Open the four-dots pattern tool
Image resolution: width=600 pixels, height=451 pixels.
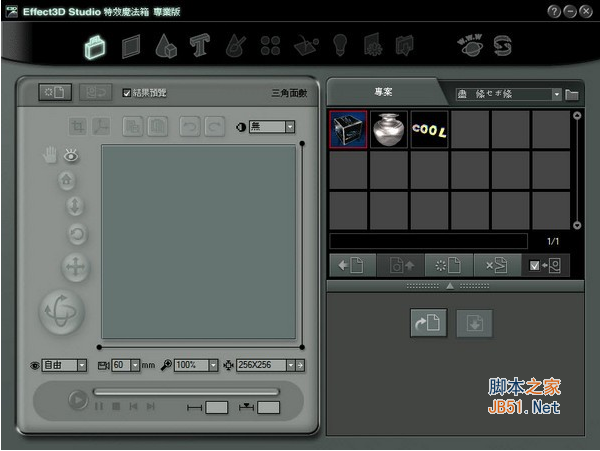coord(270,46)
